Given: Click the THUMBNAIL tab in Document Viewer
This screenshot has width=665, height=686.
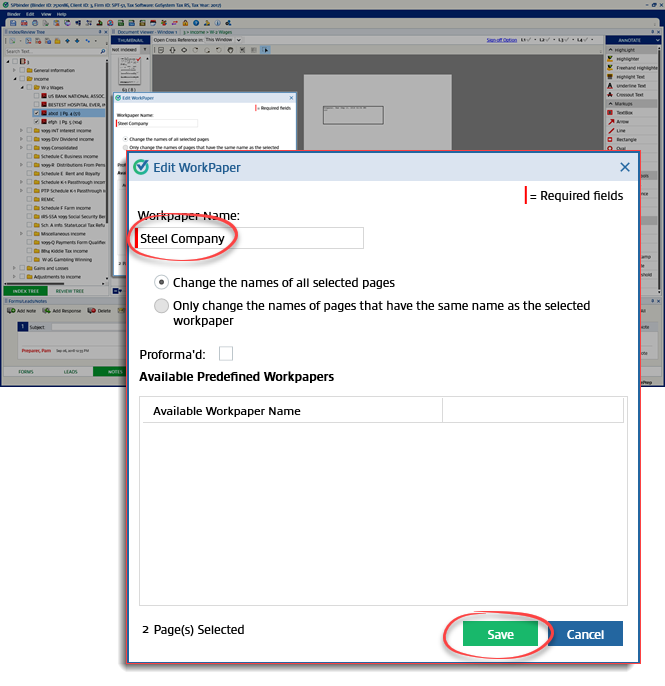Looking at the screenshot, I should tap(130, 40).
